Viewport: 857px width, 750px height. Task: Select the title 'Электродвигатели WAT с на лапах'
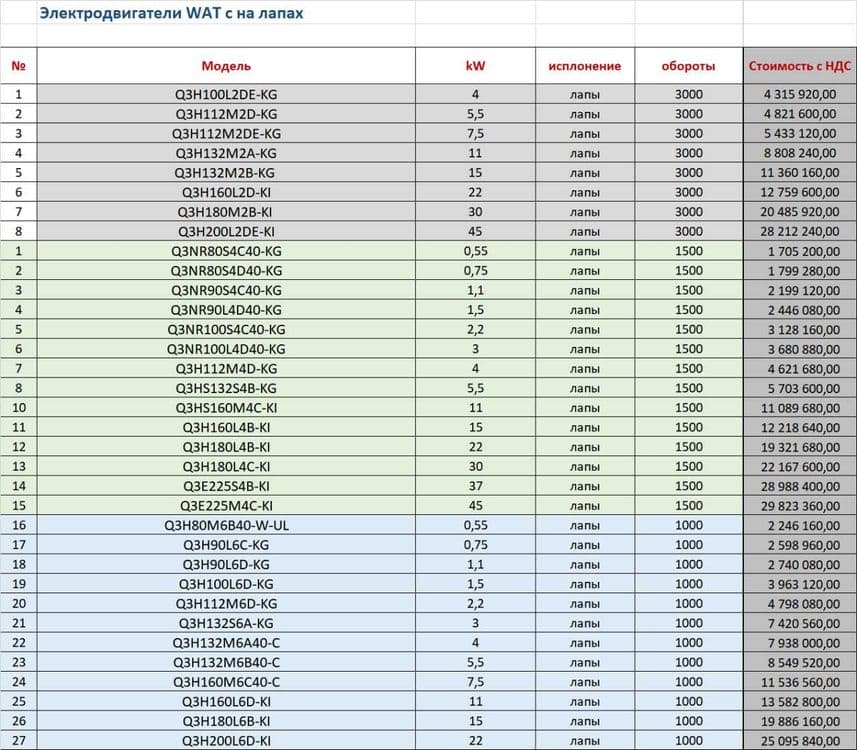[x=171, y=13]
